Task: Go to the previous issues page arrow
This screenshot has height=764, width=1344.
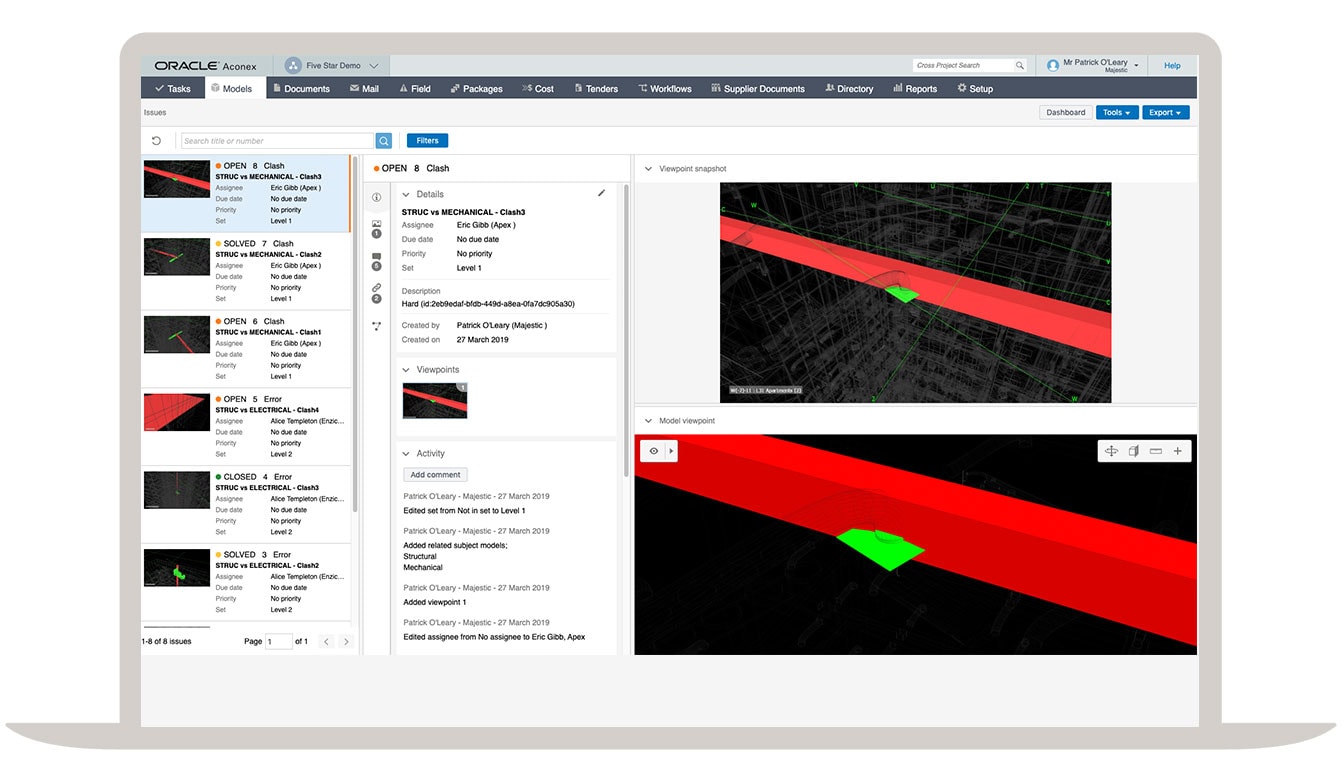Action: click(326, 641)
